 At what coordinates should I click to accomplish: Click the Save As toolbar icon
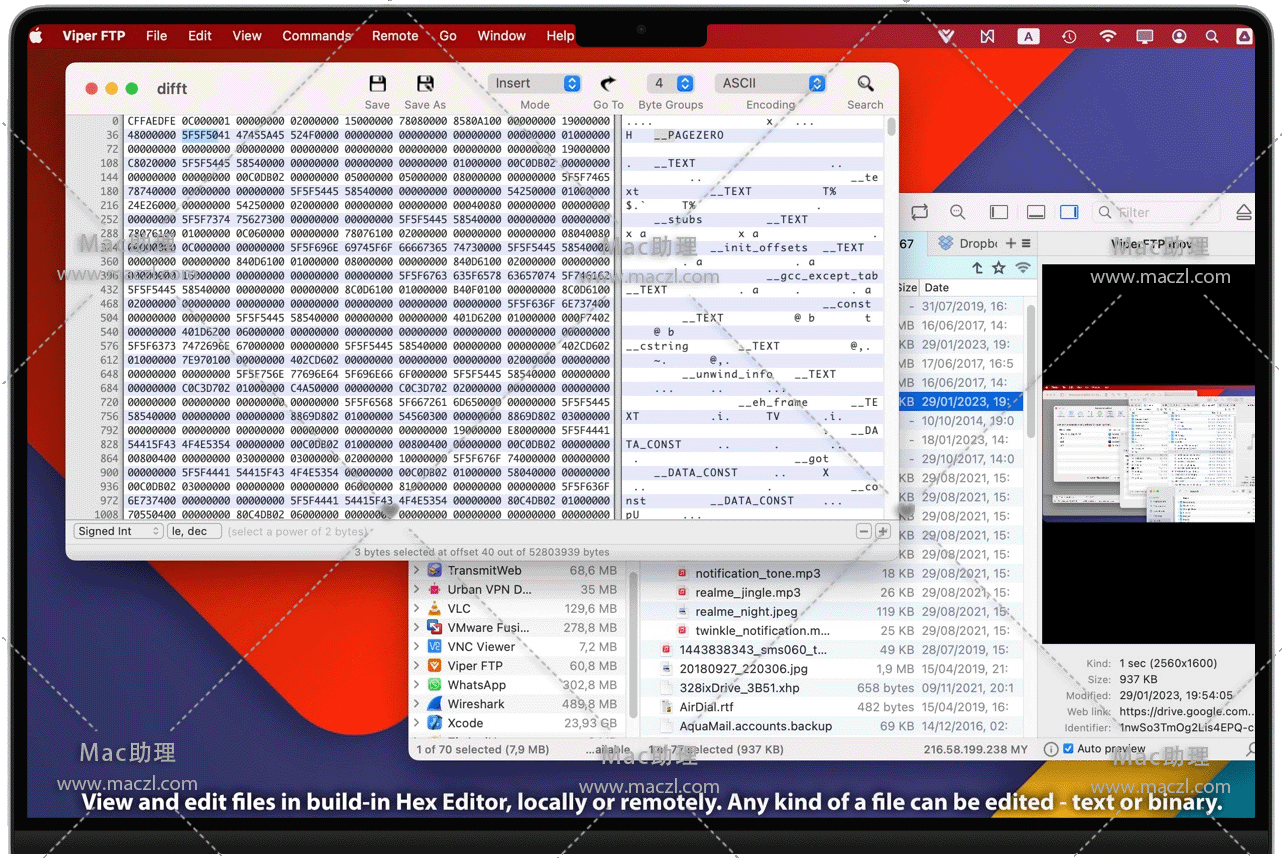pyautogui.click(x=425, y=84)
